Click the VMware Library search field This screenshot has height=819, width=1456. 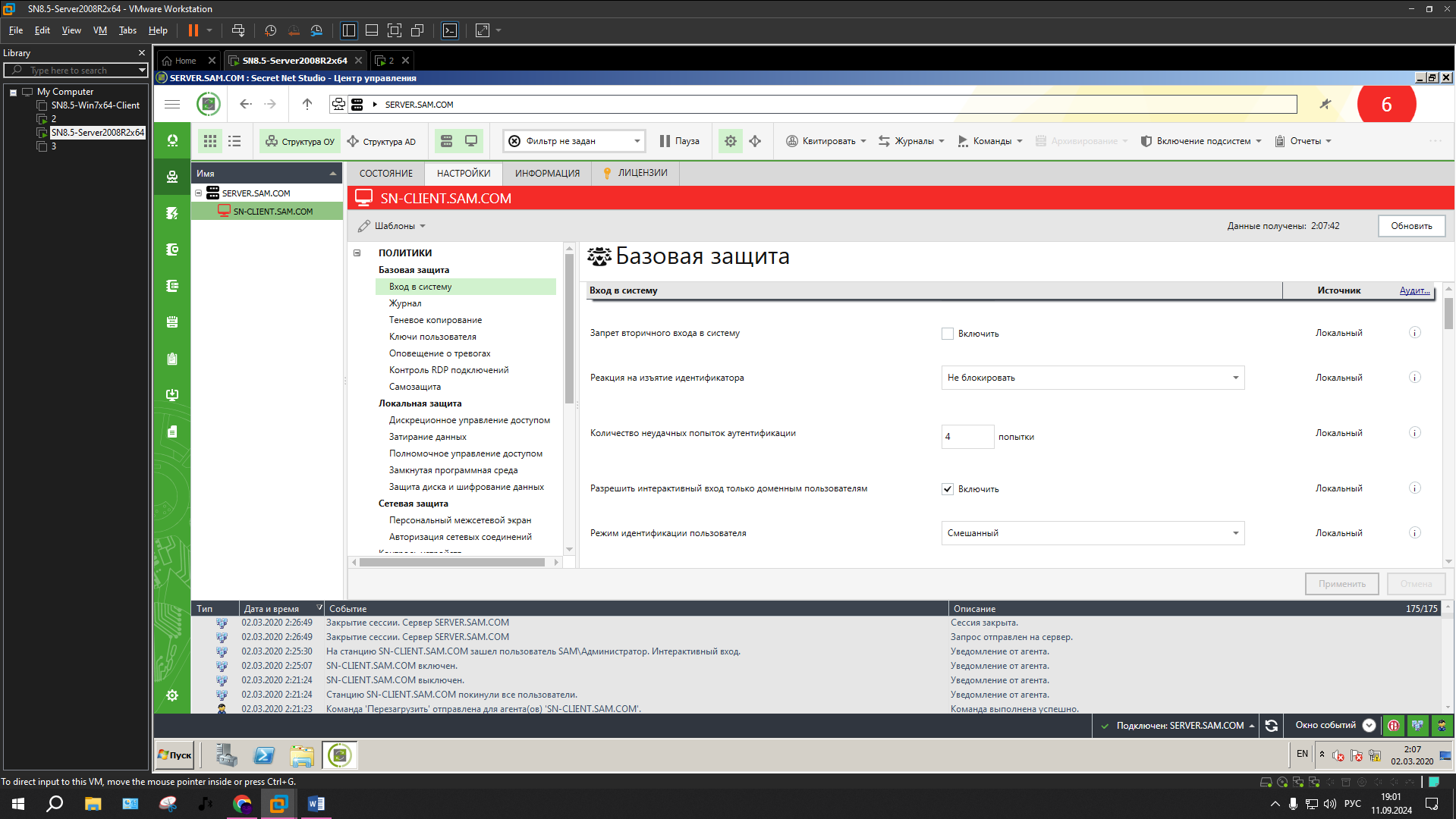pyautogui.click(x=76, y=71)
